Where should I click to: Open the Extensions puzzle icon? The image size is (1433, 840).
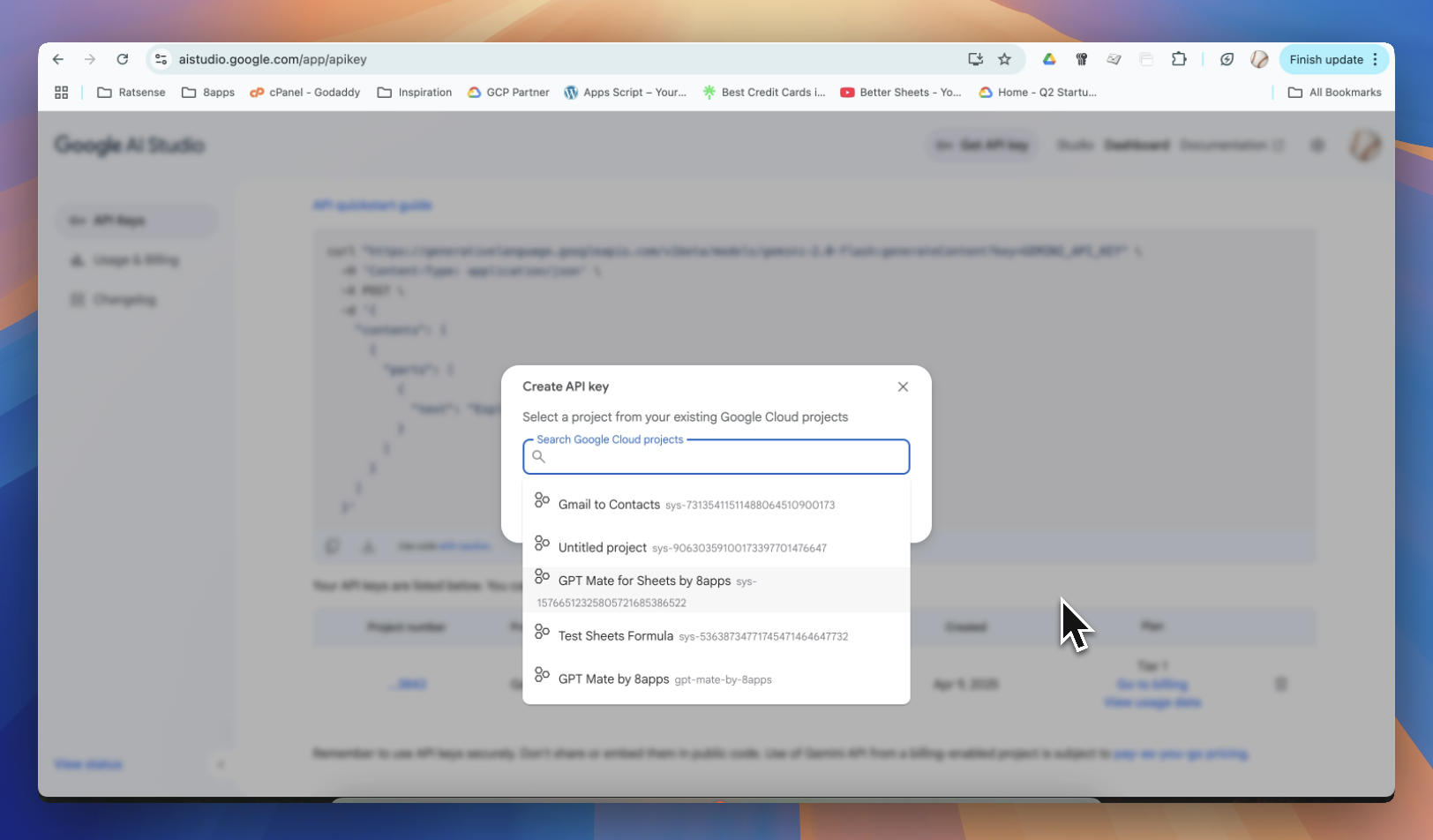click(x=1179, y=59)
